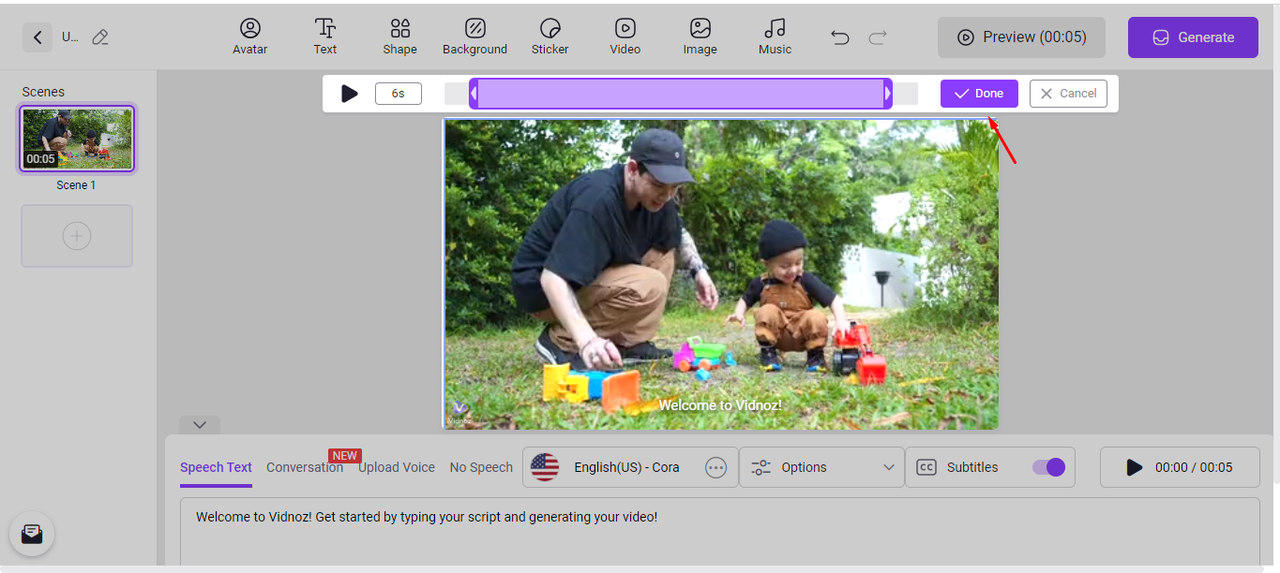This screenshot has height=573, width=1280.
Task: Open voice more options ellipsis
Action: point(716,467)
